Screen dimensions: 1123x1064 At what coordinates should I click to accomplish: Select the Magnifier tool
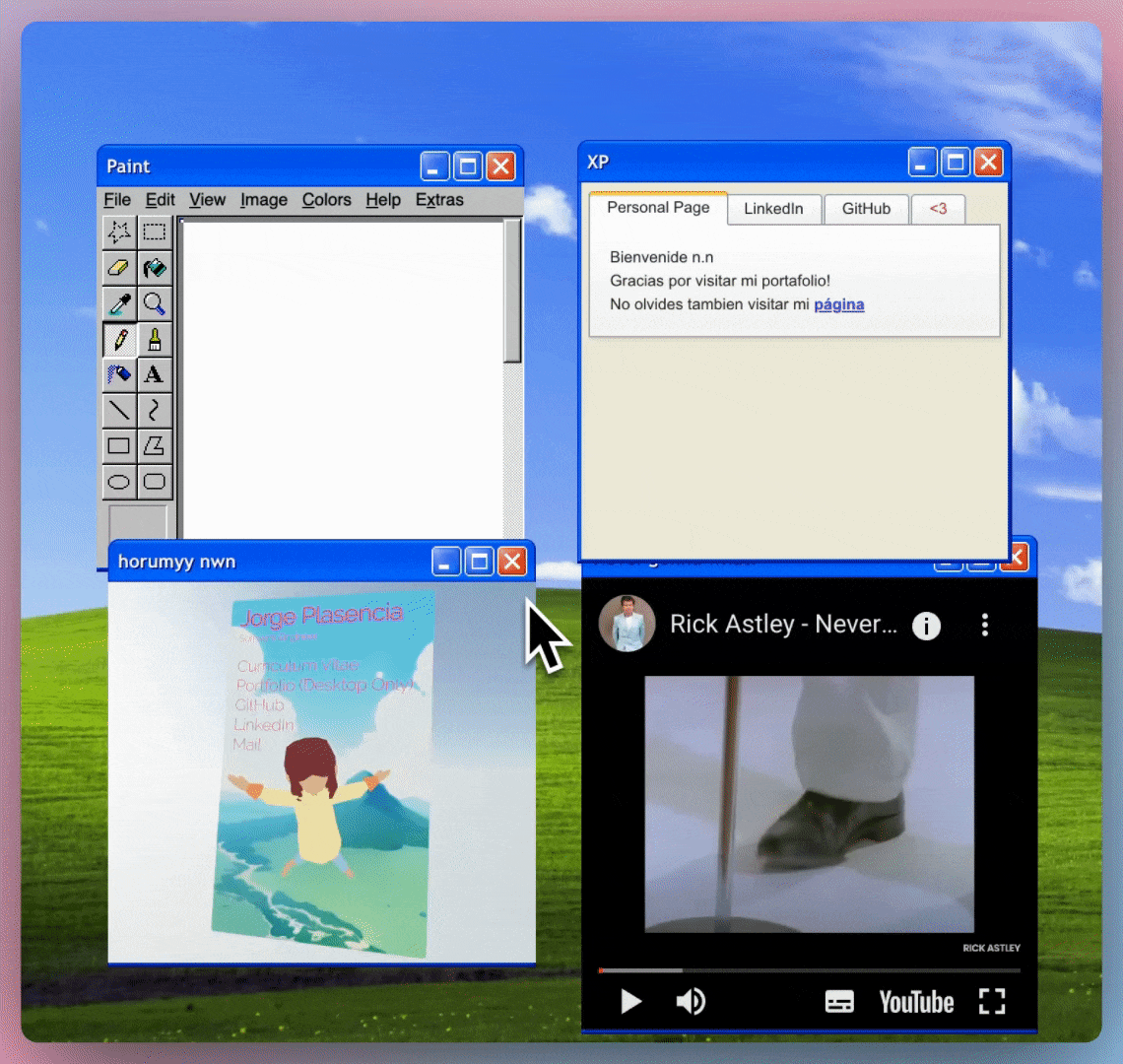click(x=154, y=303)
